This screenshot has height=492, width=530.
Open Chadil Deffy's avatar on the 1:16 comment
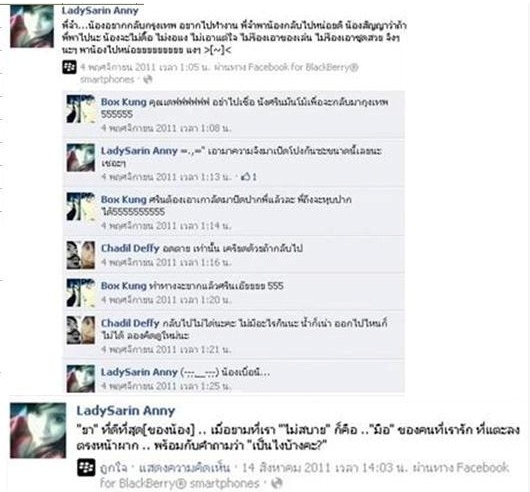[80, 255]
